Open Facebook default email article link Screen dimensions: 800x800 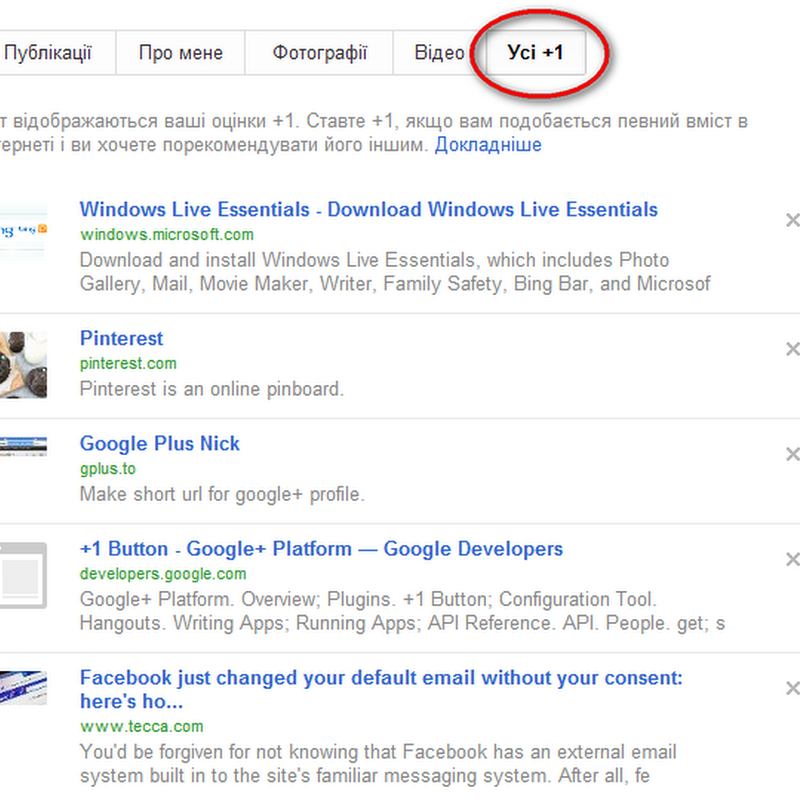(381, 689)
